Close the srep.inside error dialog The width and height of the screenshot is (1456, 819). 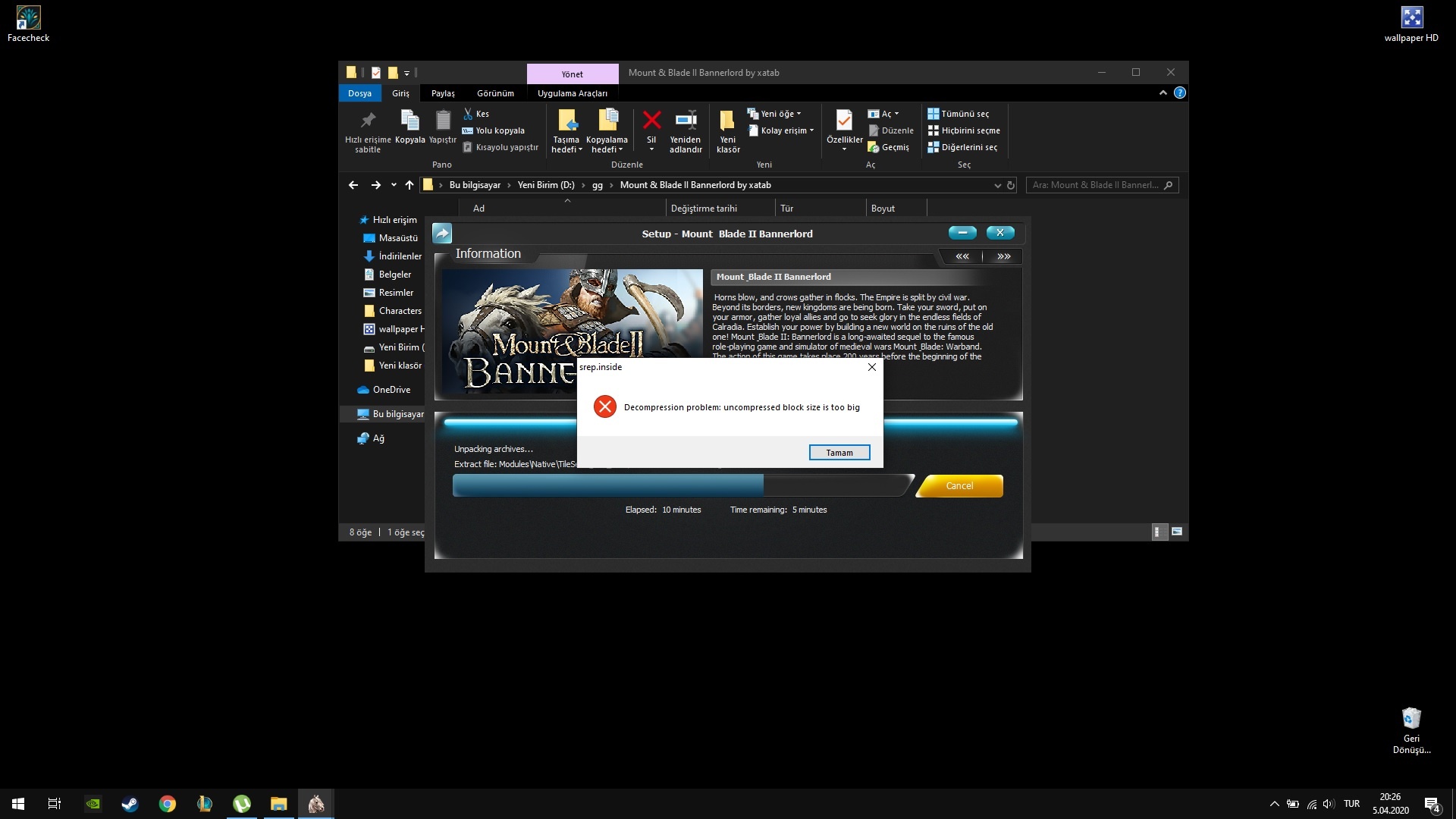click(x=871, y=367)
